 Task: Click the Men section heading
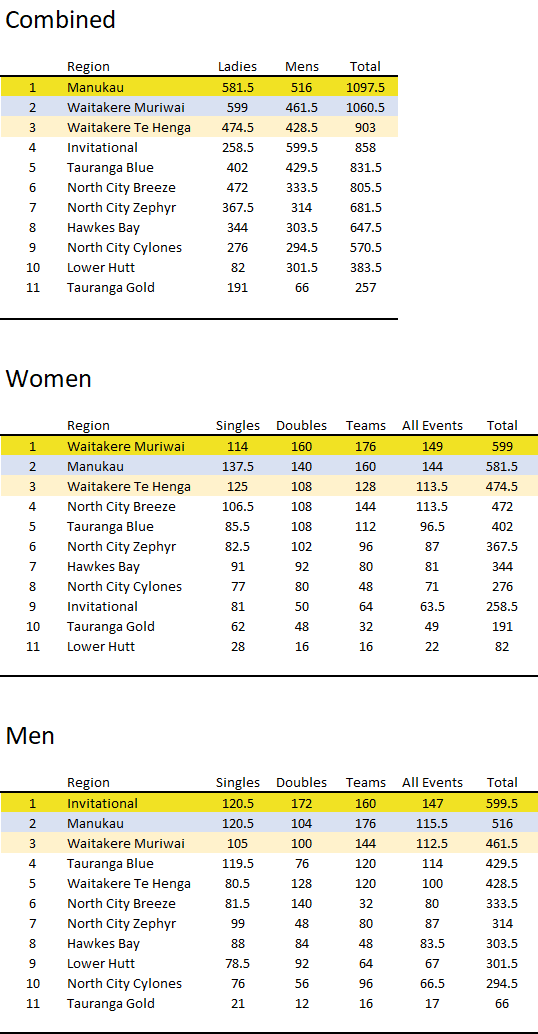pyautogui.click(x=30, y=736)
